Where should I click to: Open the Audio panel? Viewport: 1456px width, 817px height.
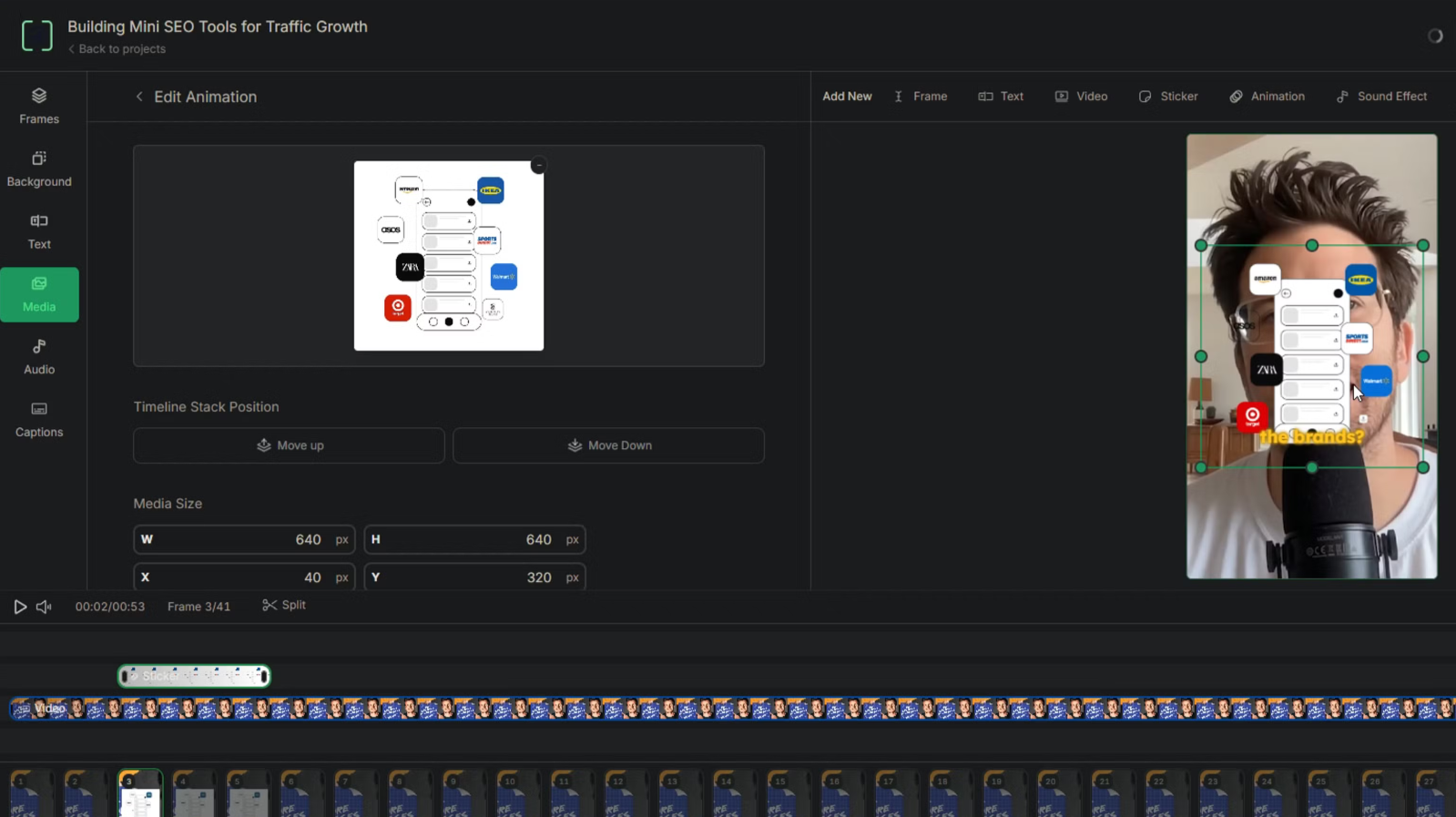(x=39, y=357)
